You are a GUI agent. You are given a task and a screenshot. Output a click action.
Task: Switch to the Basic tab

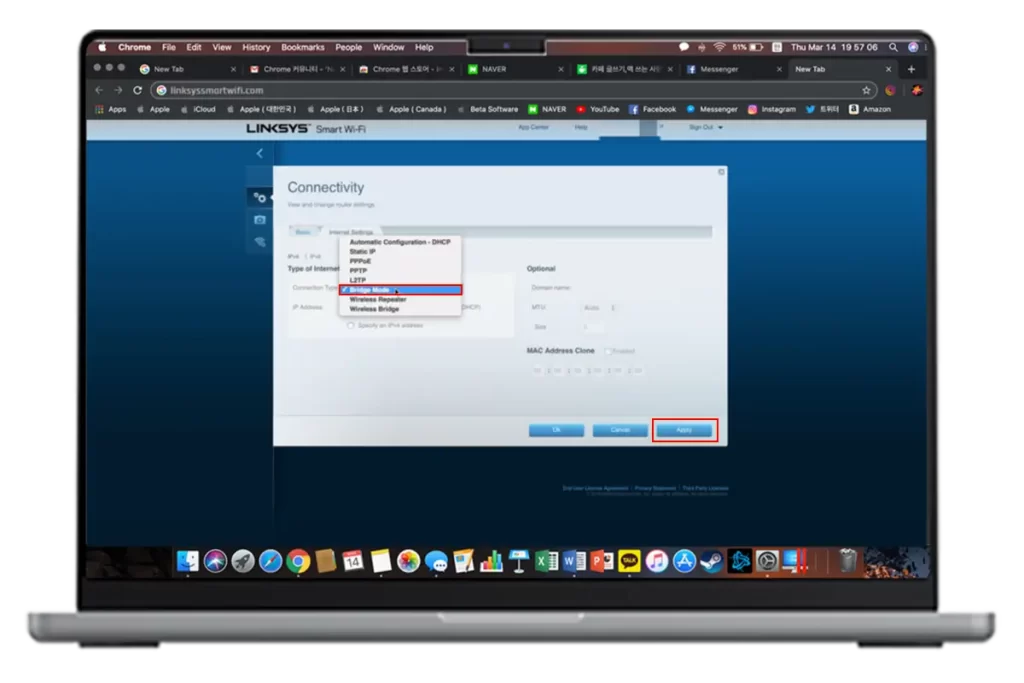point(303,232)
